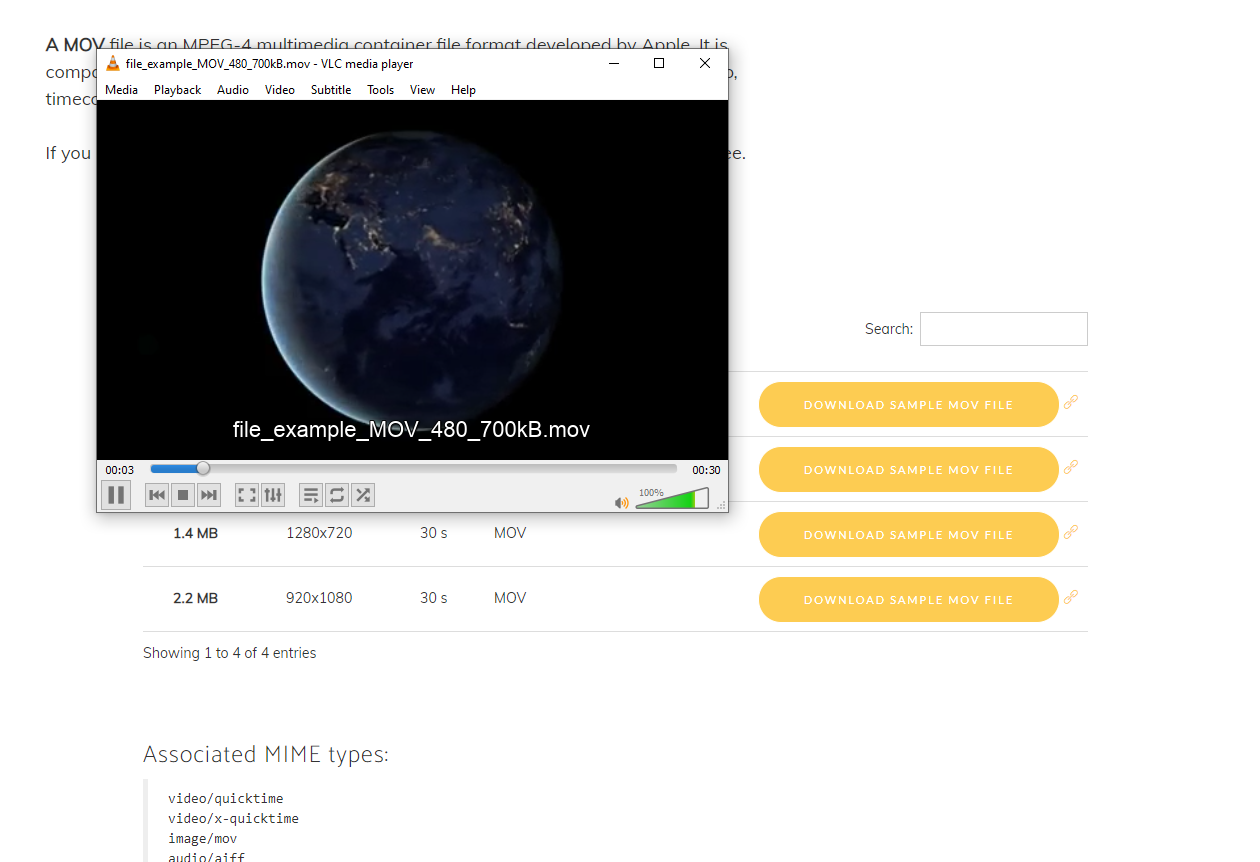Pause the video playback in VLC
Viewport: 1260px width, 862px height.
tap(116, 494)
